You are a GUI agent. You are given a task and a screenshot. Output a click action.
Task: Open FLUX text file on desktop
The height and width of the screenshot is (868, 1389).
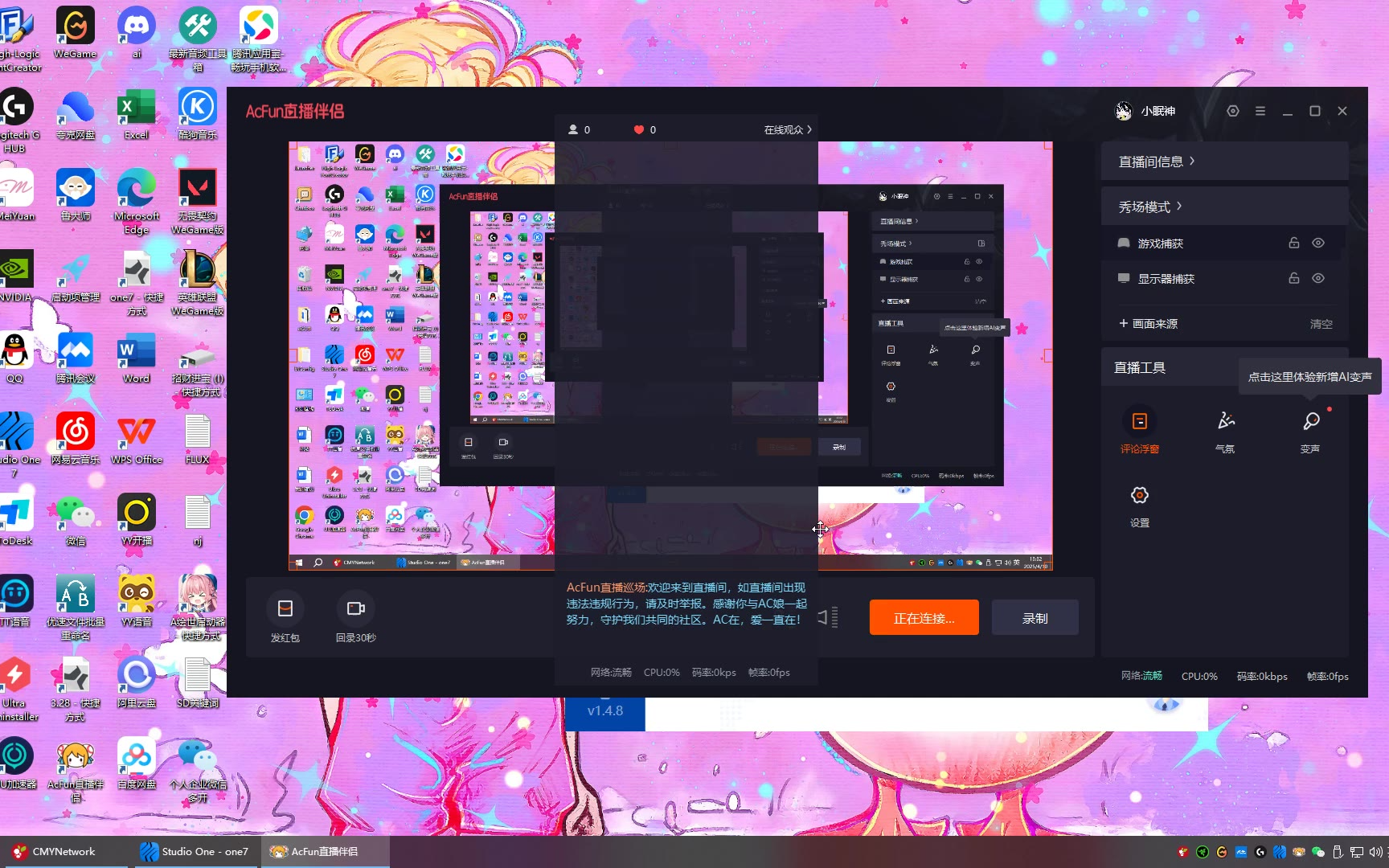point(198,439)
